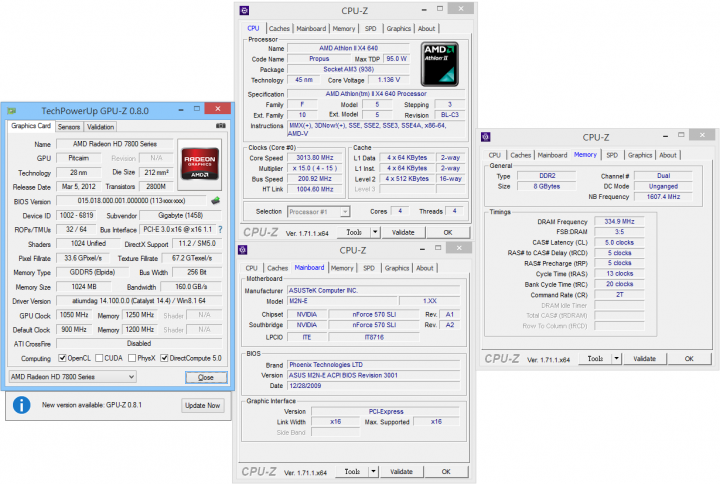Click the Close button in GPU-Z

click(206, 377)
